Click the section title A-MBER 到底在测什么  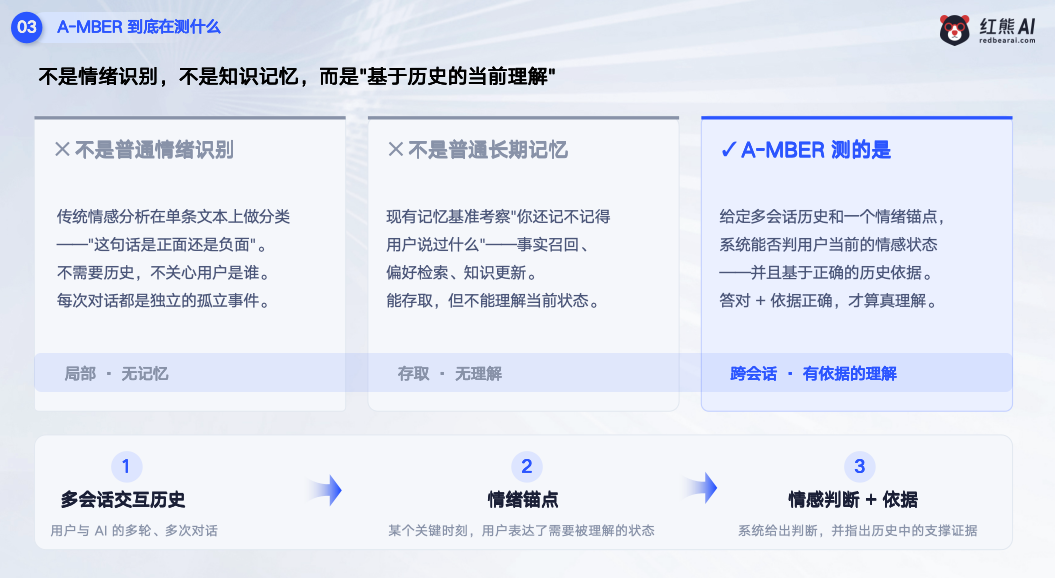[x=139, y=27]
